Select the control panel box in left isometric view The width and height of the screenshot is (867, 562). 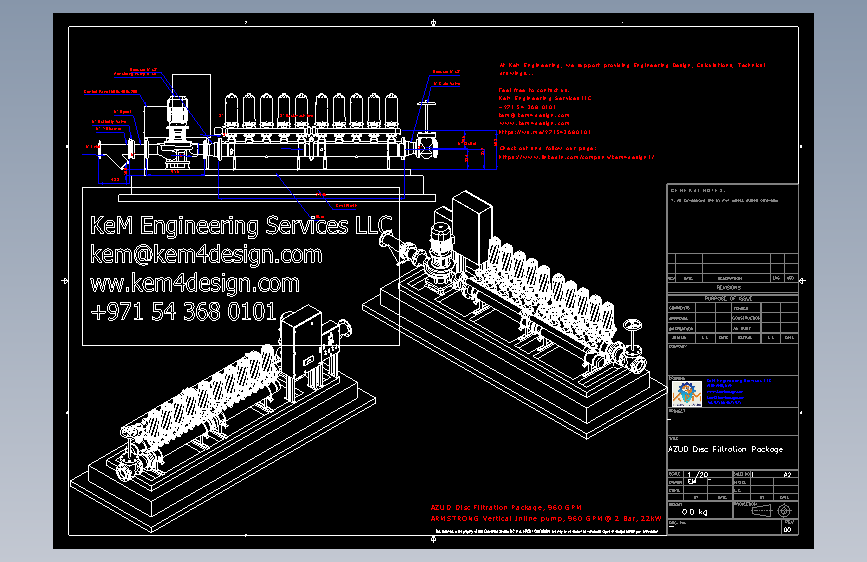coord(301,342)
